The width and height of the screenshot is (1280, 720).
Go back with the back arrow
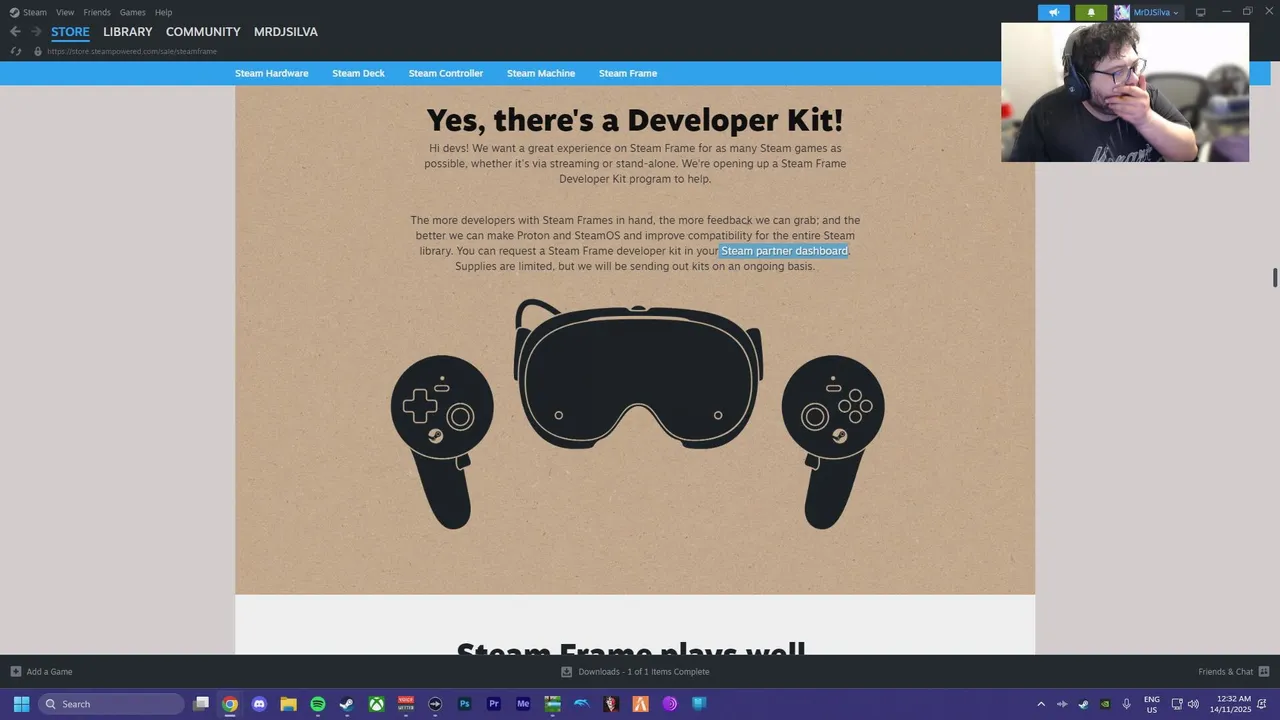[15, 32]
